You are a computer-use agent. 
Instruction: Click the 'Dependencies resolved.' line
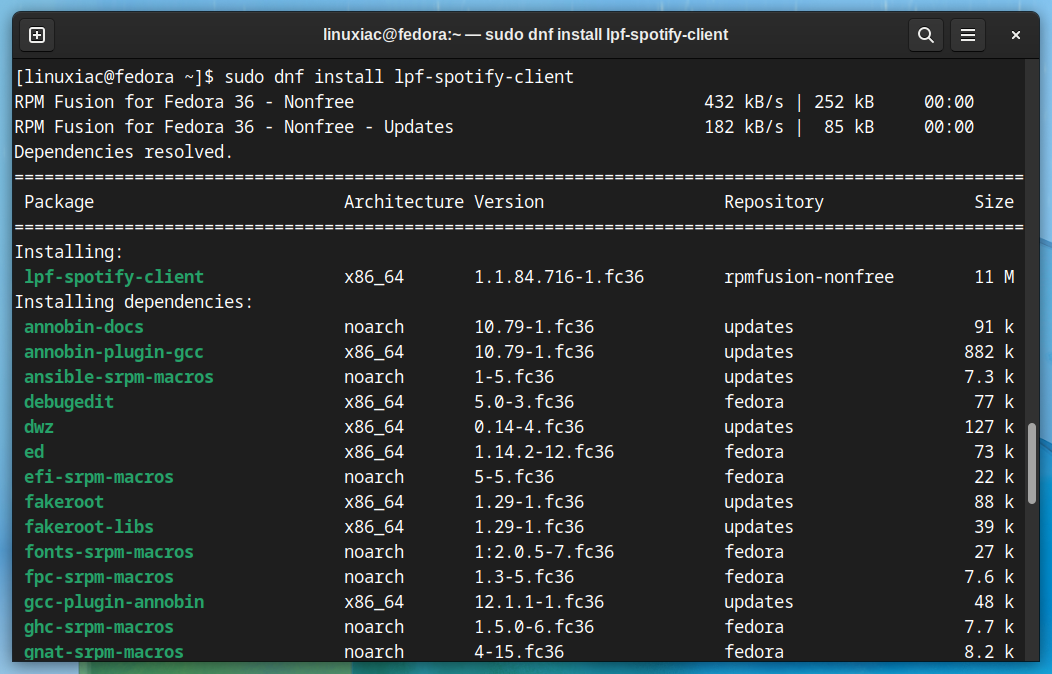click(123, 152)
